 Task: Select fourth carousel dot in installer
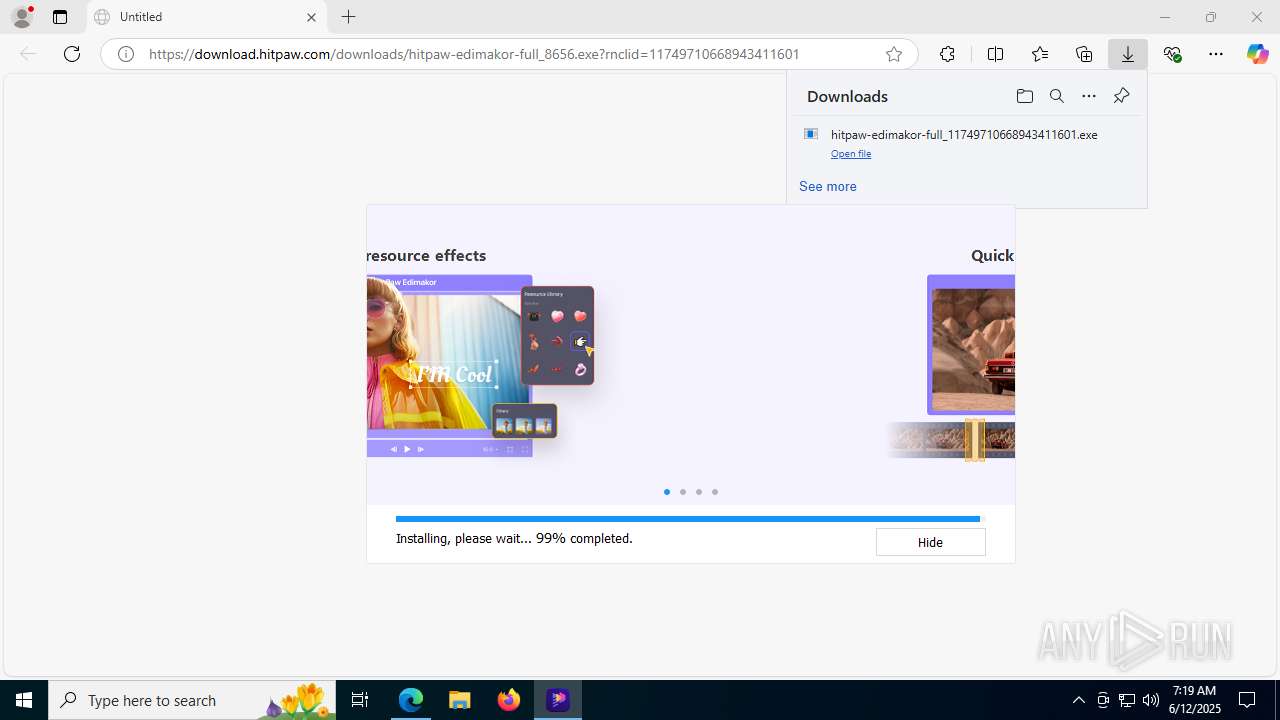715,492
